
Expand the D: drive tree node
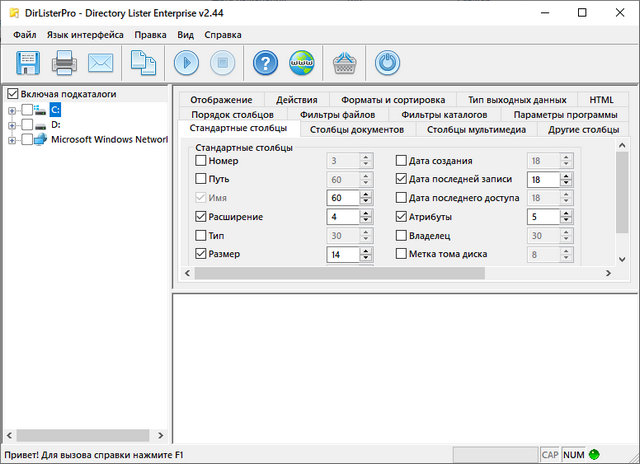[12, 125]
